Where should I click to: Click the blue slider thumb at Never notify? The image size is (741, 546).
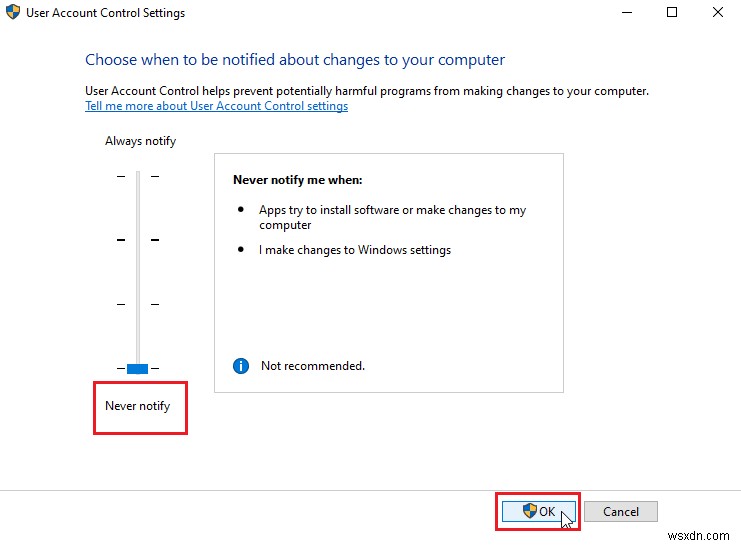pyautogui.click(x=137, y=369)
